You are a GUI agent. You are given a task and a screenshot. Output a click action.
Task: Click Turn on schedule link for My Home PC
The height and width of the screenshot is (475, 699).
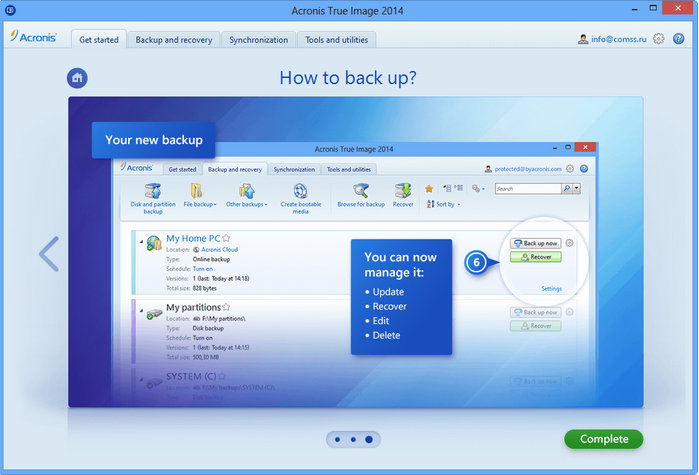tap(202, 269)
